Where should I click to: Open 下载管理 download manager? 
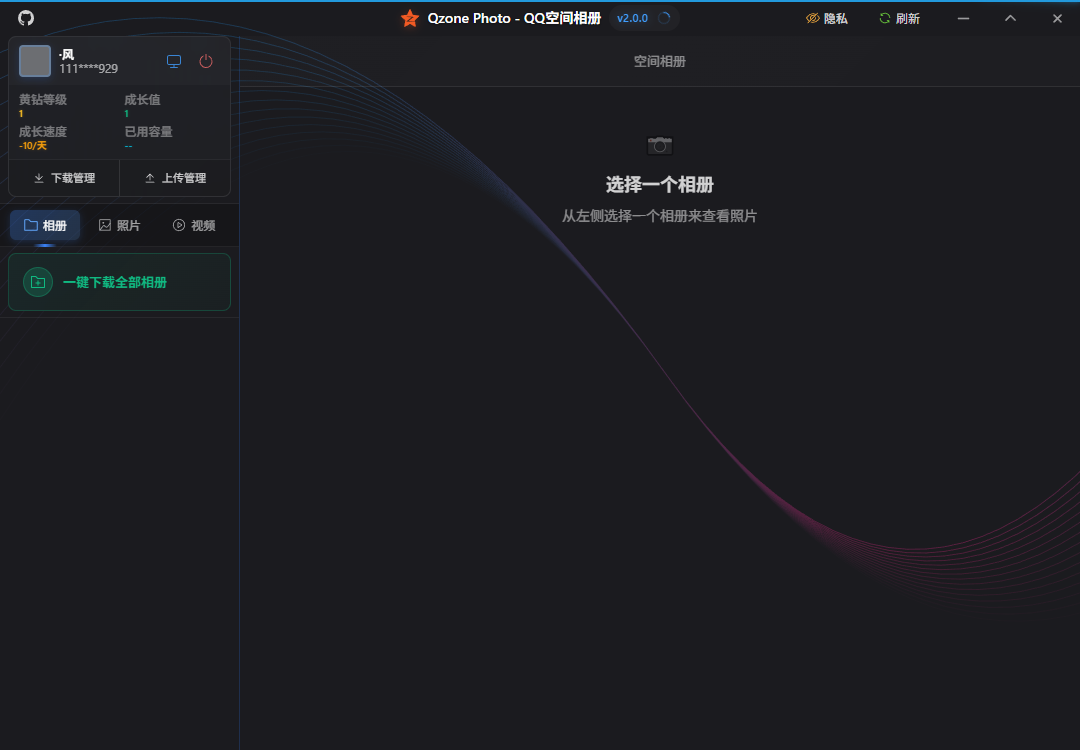[x=64, y=178]
